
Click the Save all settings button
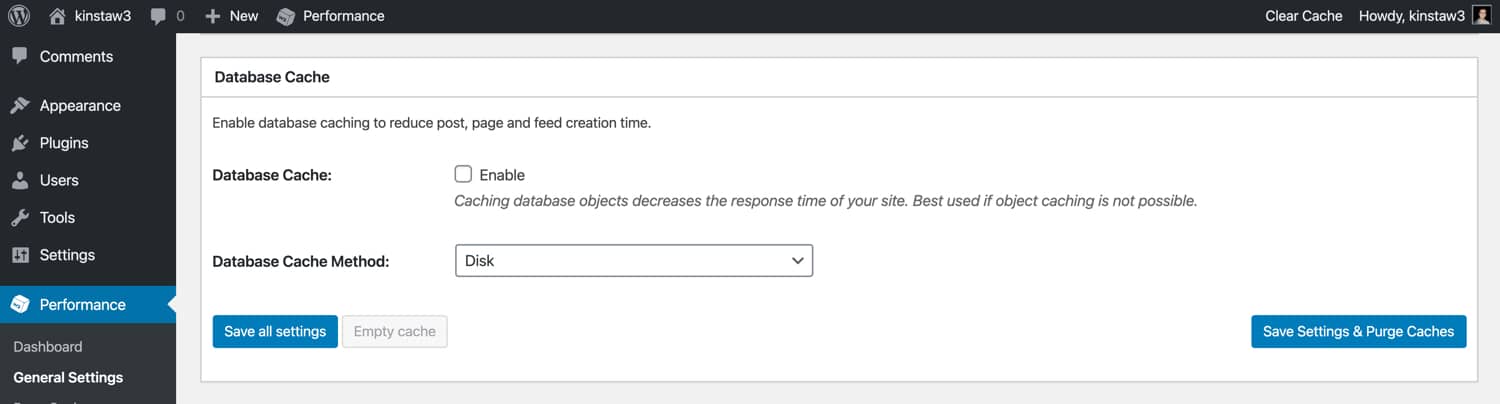pyautogui.click(x=275, y=332)
